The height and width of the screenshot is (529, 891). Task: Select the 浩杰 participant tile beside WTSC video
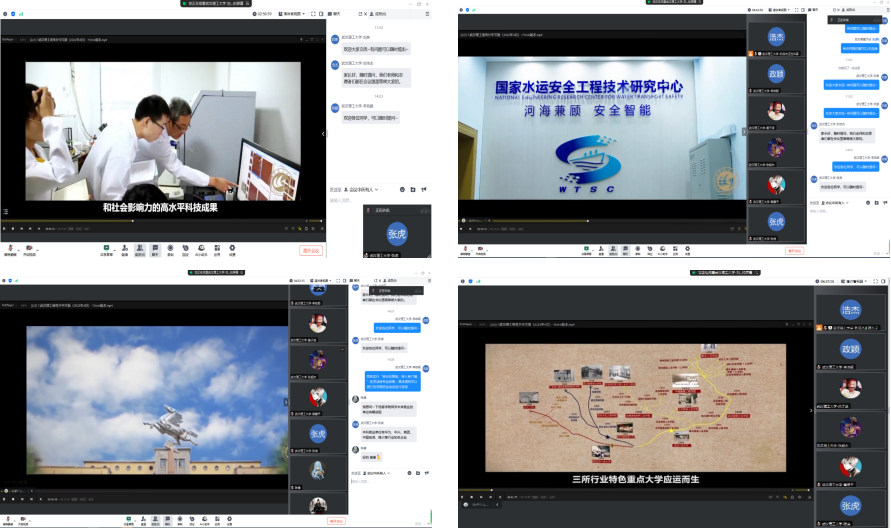777,37
